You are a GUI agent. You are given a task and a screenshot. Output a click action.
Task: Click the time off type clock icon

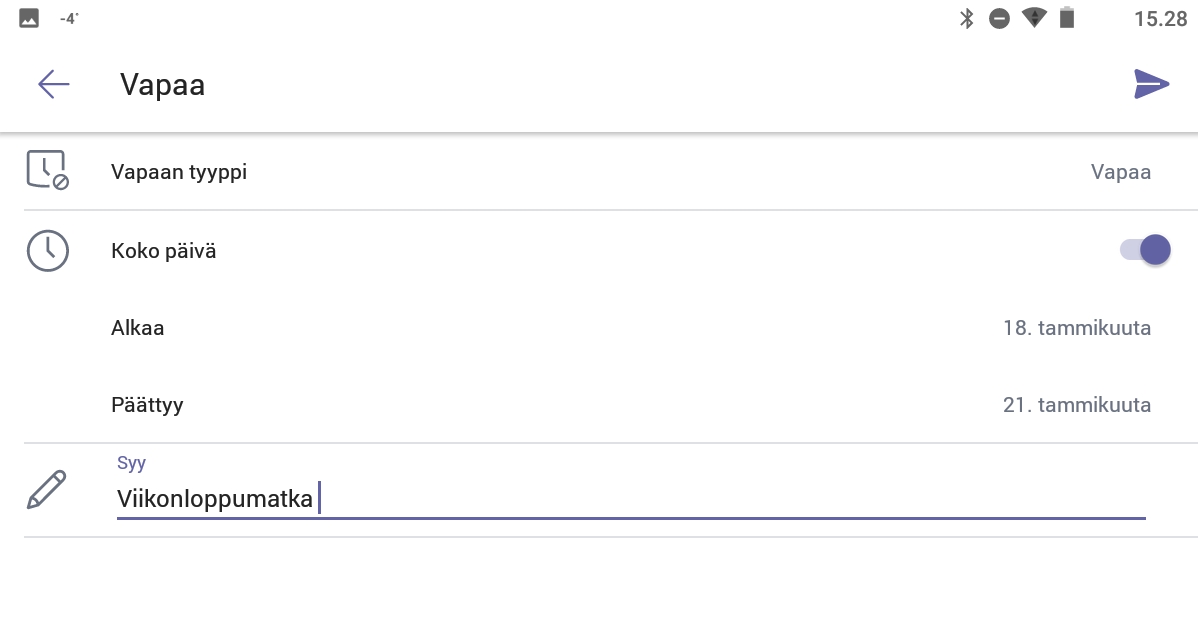(x=47, y=171)
